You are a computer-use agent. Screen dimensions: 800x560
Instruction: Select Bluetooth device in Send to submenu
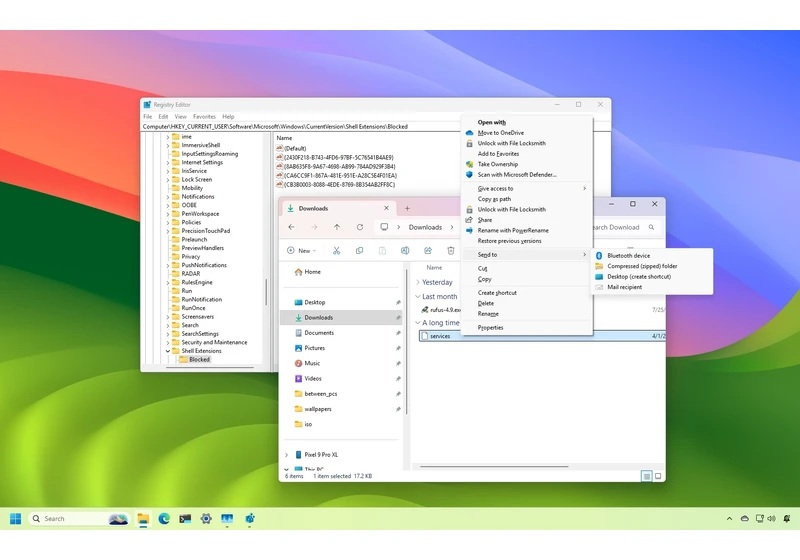(x=652, y=256)
